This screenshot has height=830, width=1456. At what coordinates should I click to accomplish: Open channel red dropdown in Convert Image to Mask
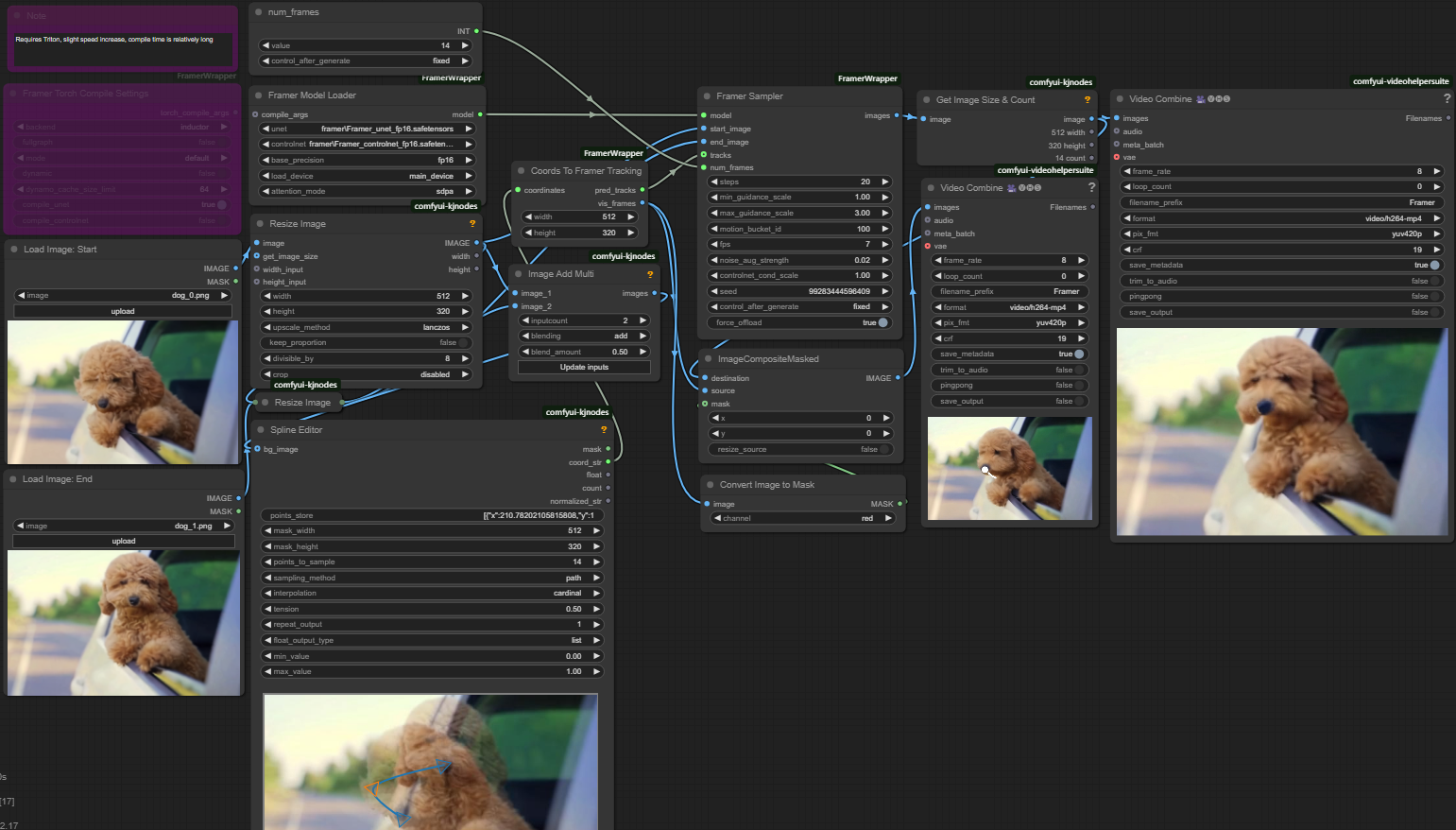(801, 518)
